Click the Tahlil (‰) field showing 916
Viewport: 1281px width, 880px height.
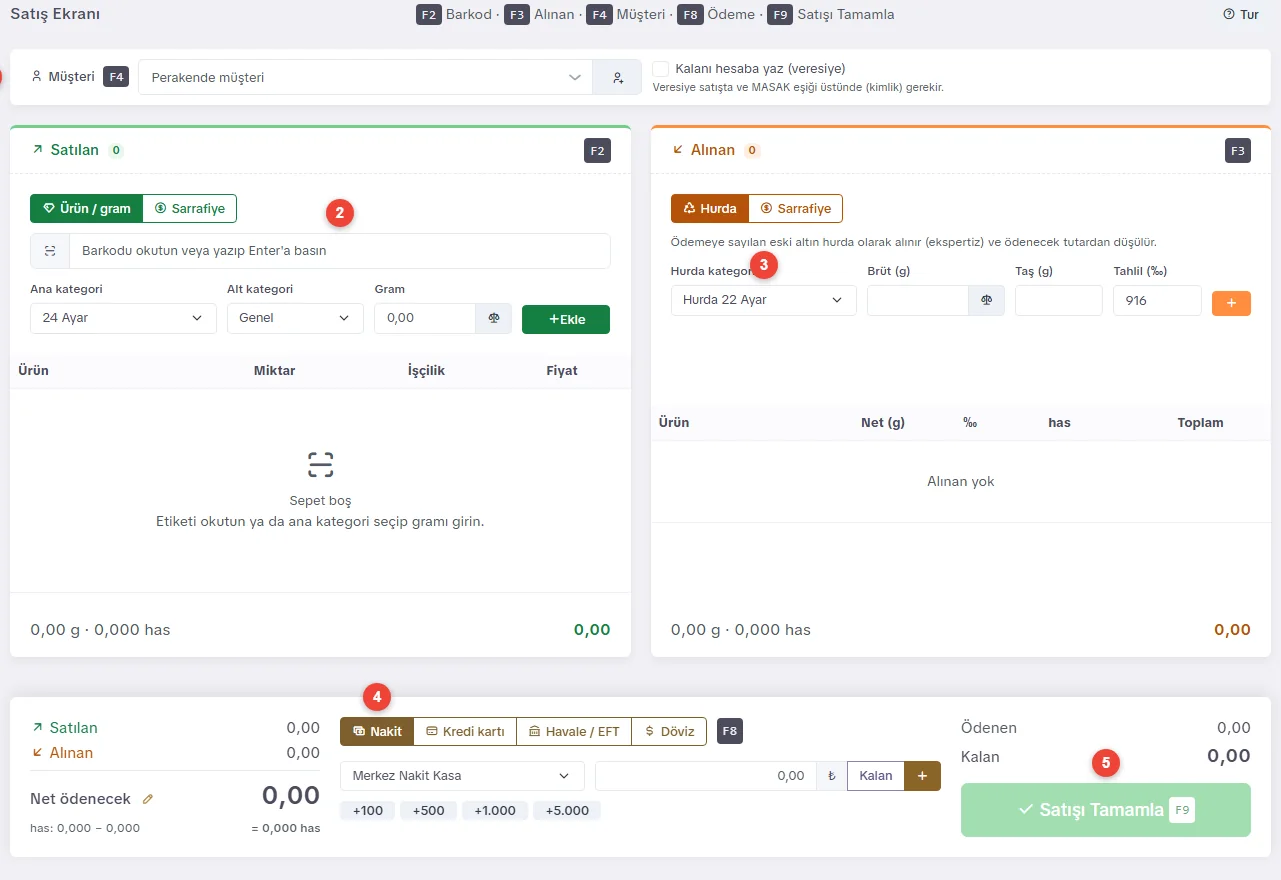pyautogui.click(x=1157, y=300)
